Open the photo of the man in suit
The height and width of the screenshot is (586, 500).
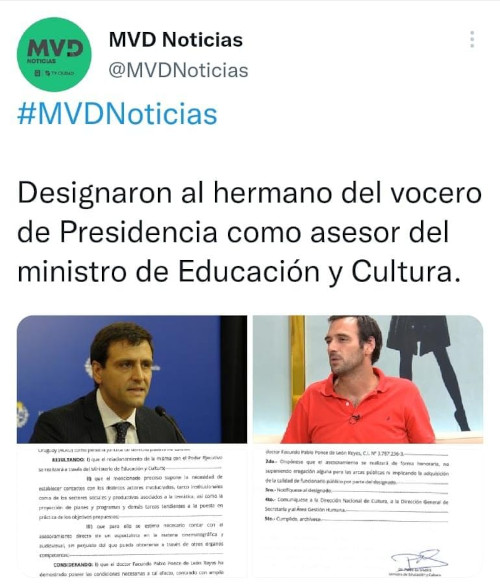coord(132,379)
